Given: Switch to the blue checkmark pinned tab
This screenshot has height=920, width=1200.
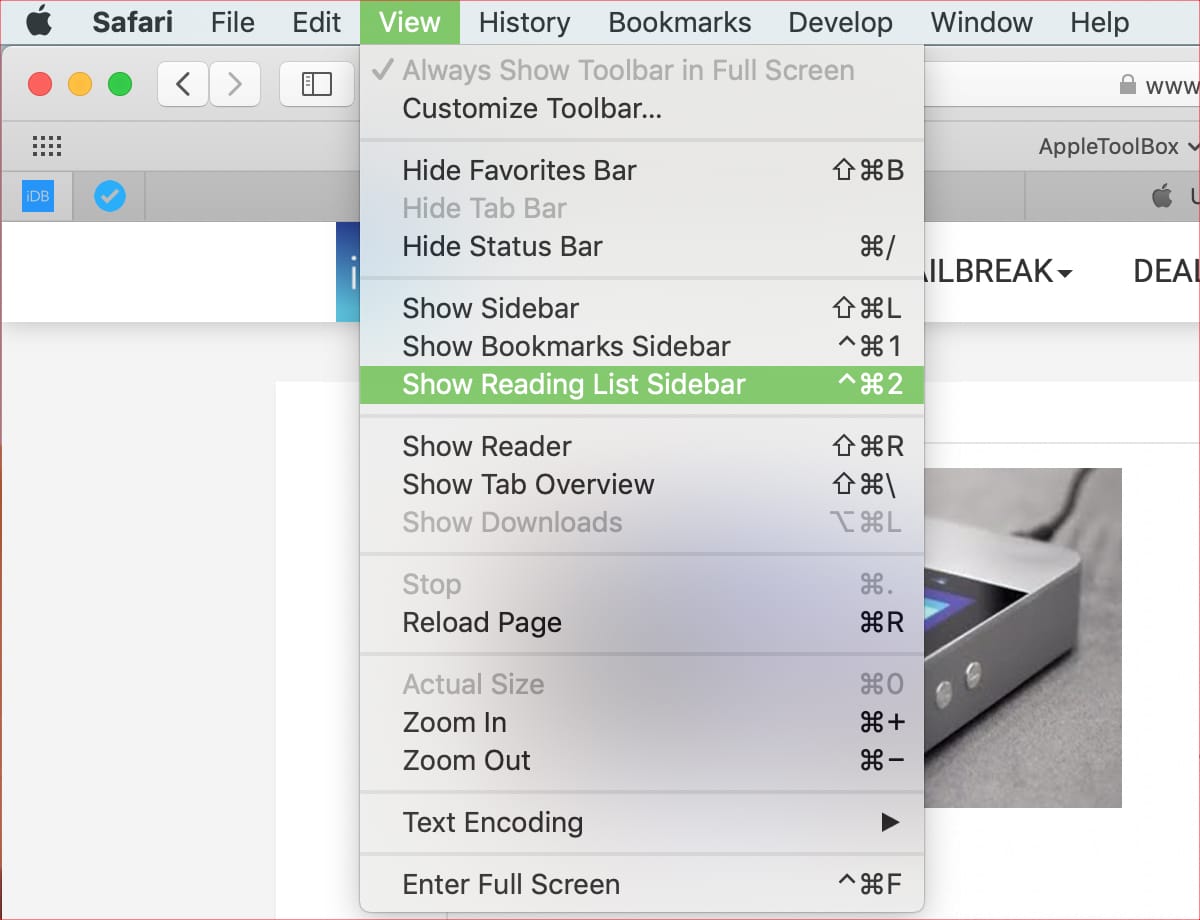Looking at the screenshot, I should click(x=110, y=197).
